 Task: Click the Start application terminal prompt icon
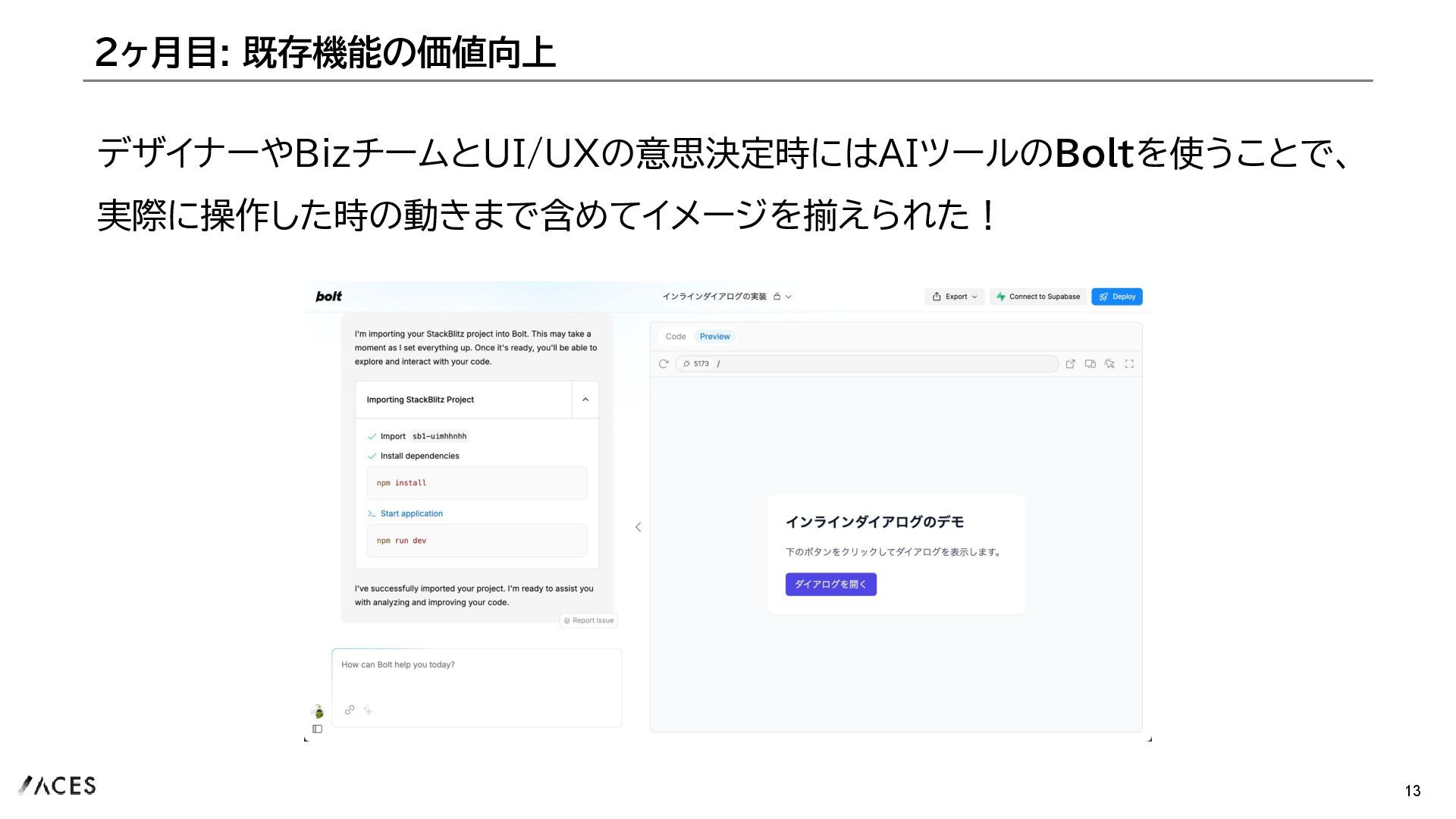tap(372, 513)
